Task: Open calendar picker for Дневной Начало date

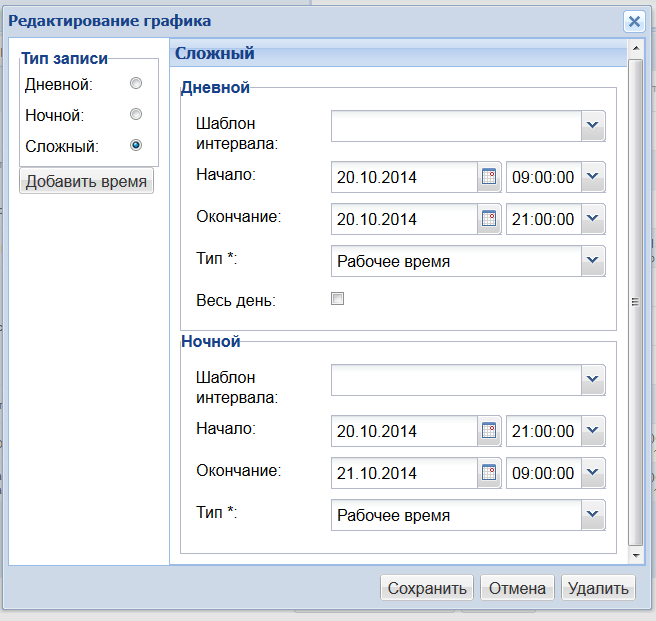Action: [489, 177]
